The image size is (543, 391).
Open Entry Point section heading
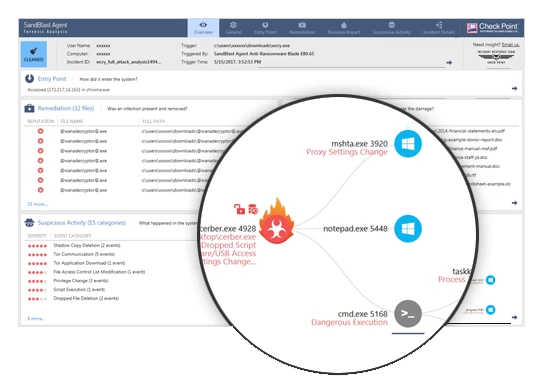coord(52,79)
